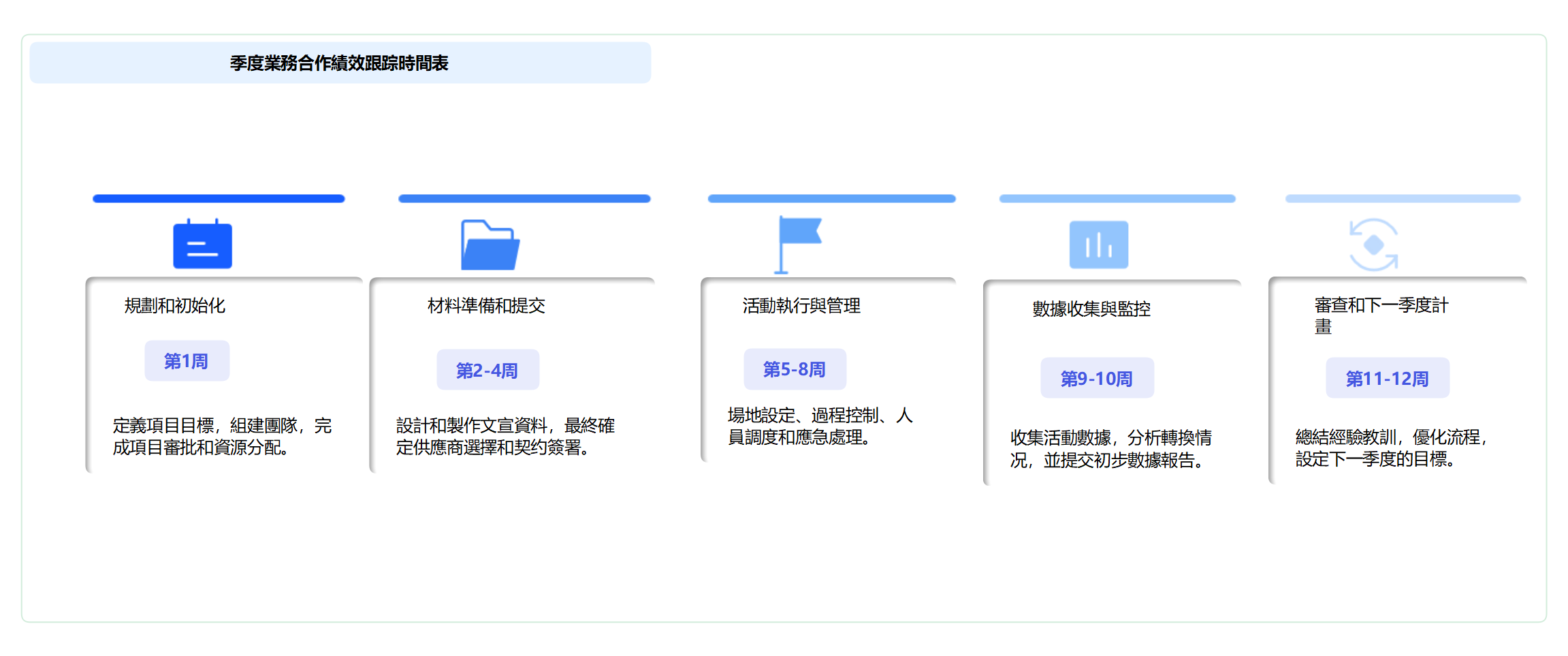Click the refresh cycle icon
Viewport: 1568px width, 656px height.
point(1373,245)
